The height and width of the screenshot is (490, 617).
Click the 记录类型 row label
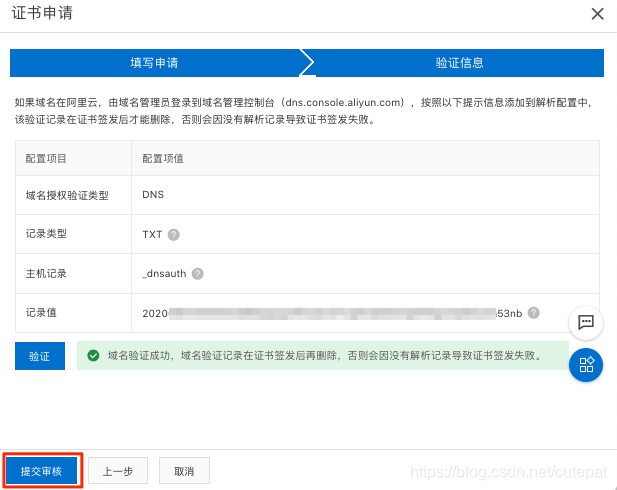pyautogui.click(x=46, y=234)
